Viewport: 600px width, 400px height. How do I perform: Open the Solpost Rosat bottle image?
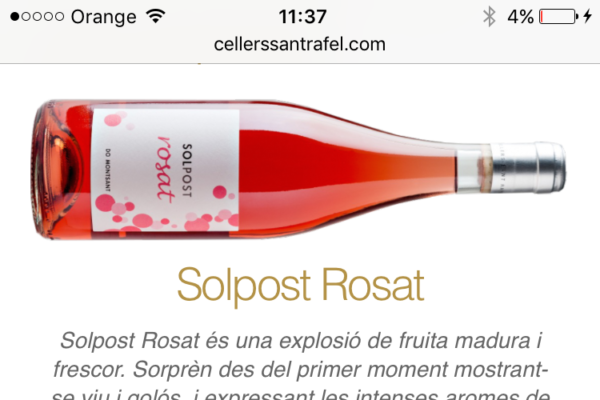coord(298,170)
